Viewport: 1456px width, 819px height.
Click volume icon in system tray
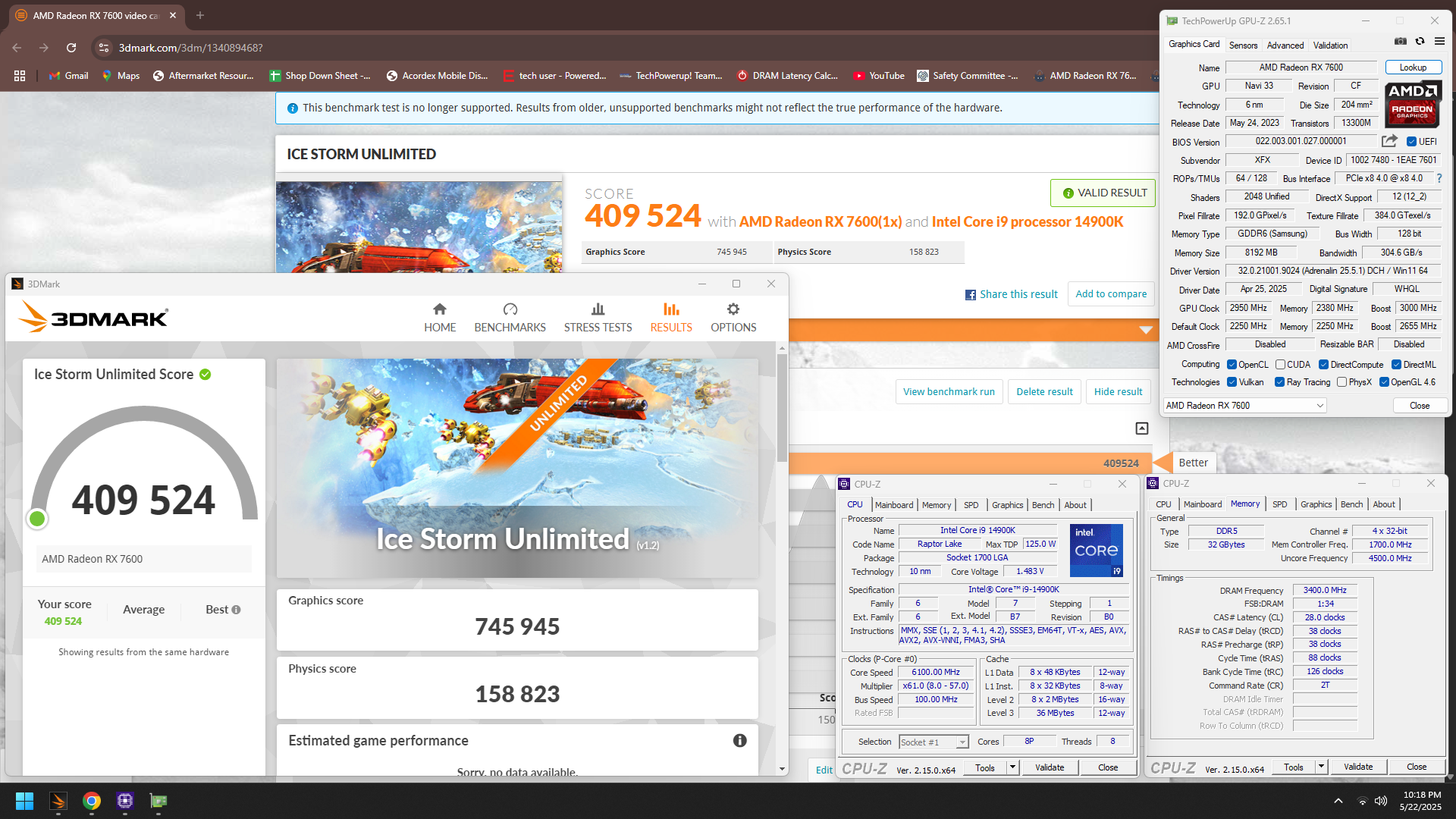(x=1381, y=801)
